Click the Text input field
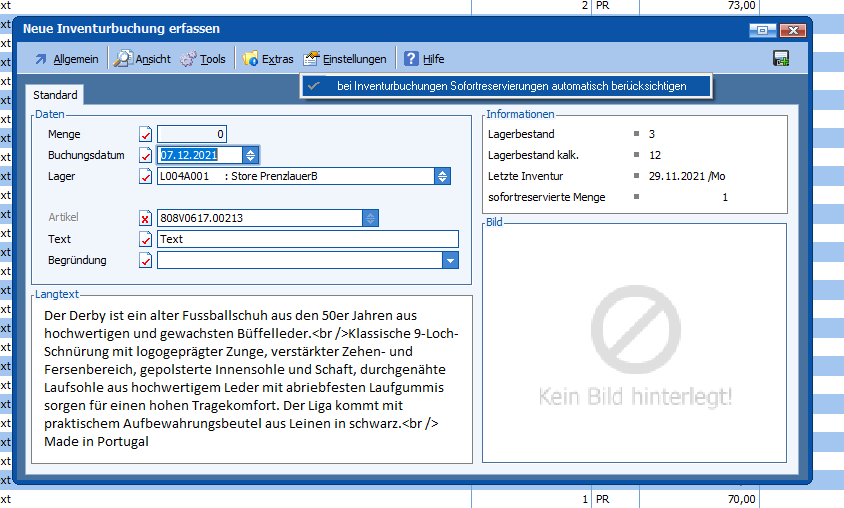This screenshot has width=844, height=508. coord(307,239)
